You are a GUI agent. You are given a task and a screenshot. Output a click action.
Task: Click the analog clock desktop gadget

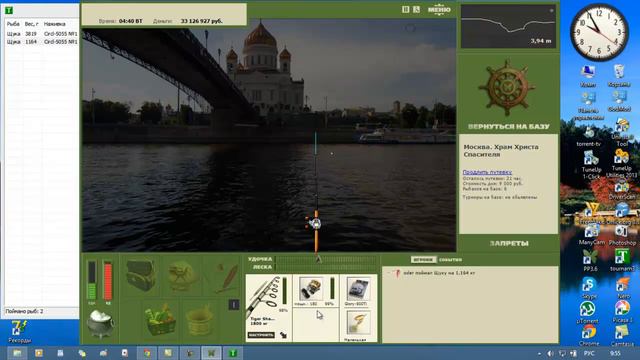599,33
